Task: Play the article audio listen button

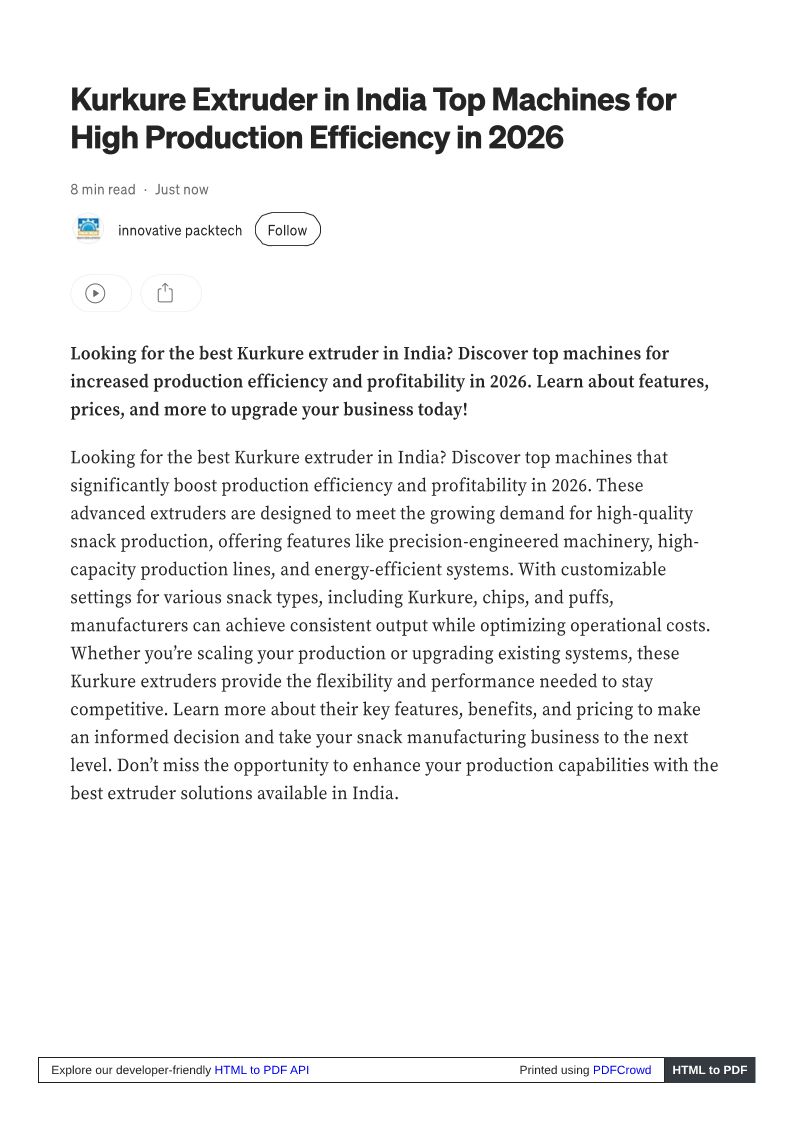Action: (x=95, y=293)
